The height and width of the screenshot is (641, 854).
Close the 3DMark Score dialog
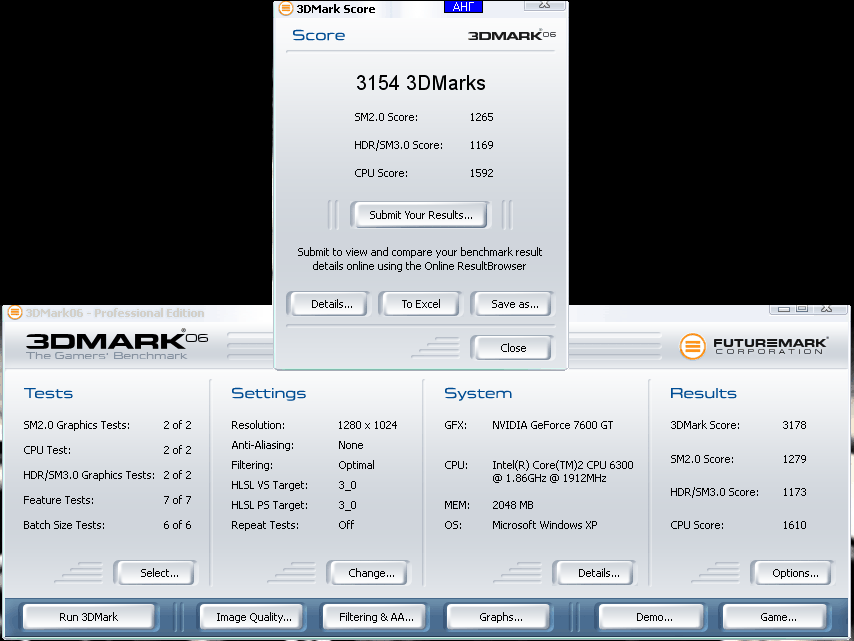pos(513,348)
